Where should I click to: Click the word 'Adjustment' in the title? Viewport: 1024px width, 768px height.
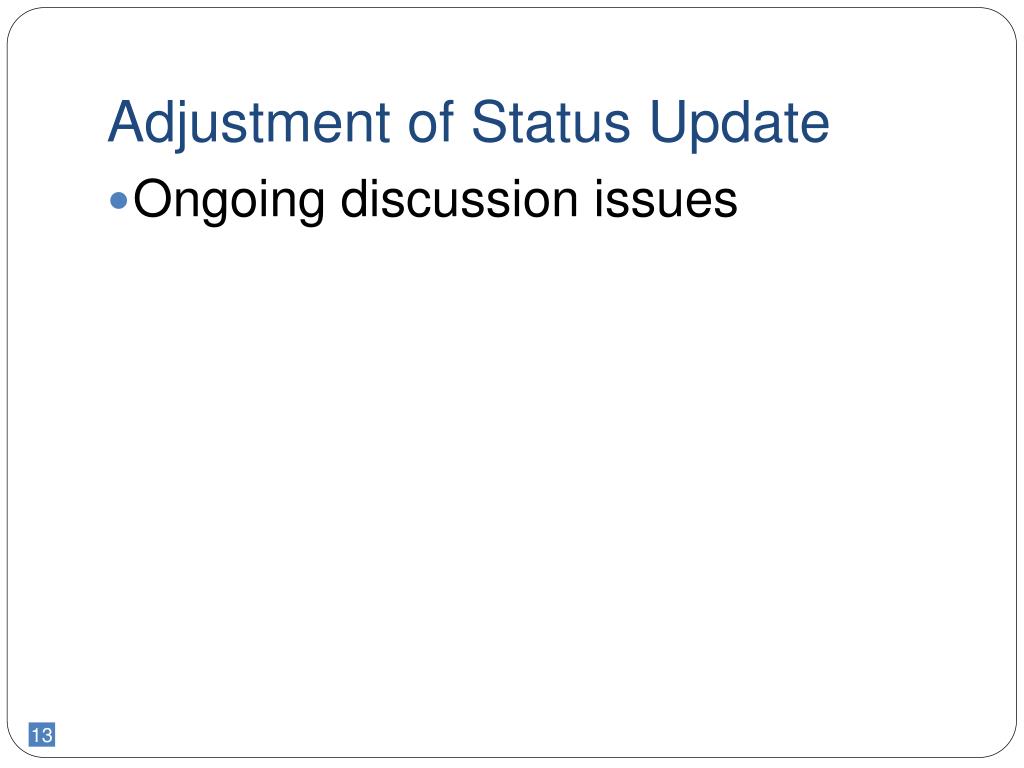coord(249,124)
